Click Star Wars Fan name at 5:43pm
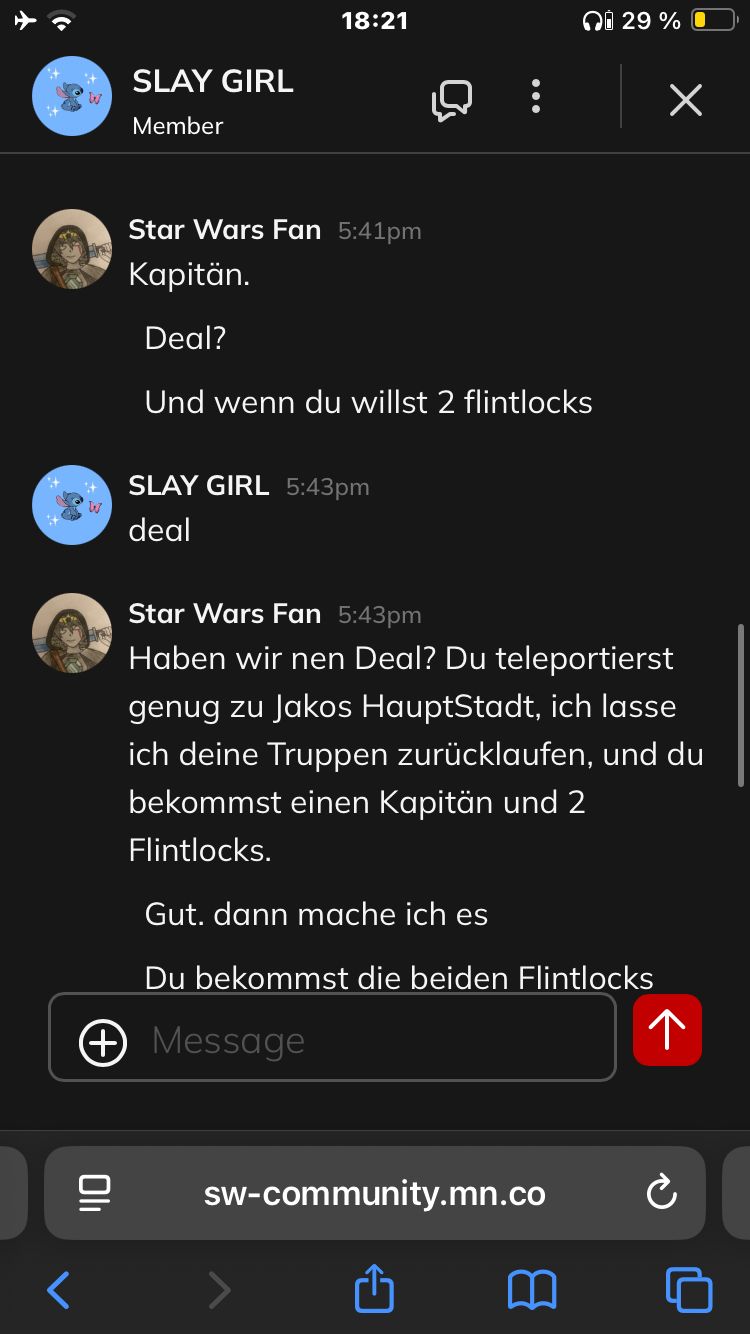This screenshot has height=1334, width=750. click(x=225, y=614)
